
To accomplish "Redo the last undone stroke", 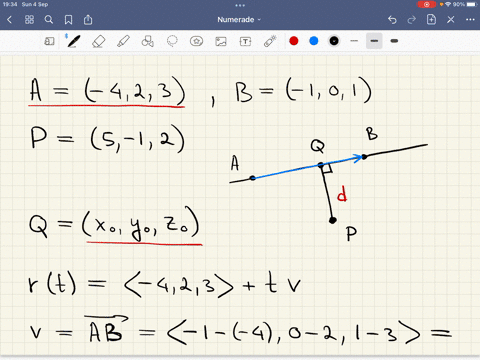I will (x=412, y=20).
